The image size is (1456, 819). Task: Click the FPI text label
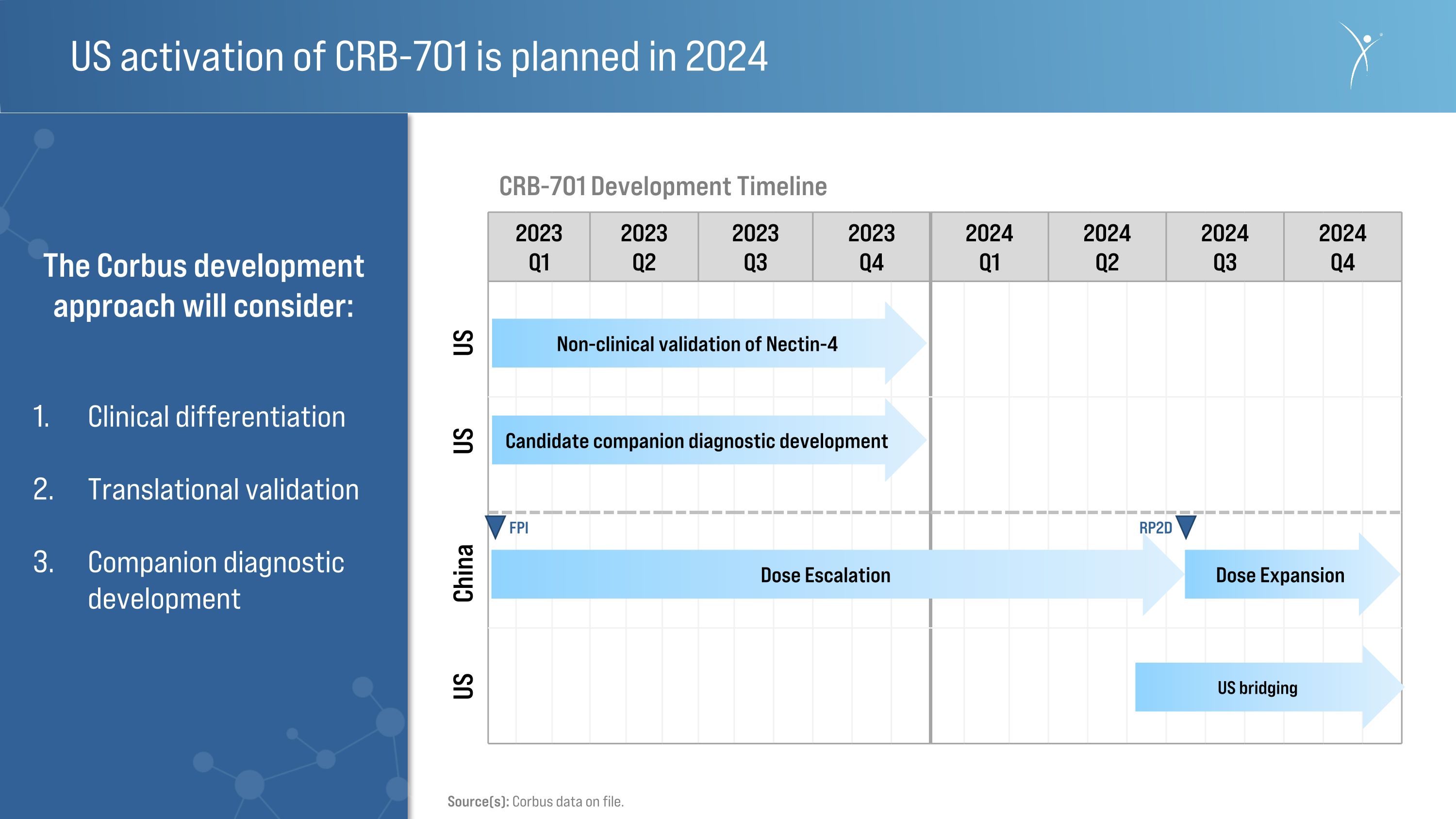click(518, 528)
